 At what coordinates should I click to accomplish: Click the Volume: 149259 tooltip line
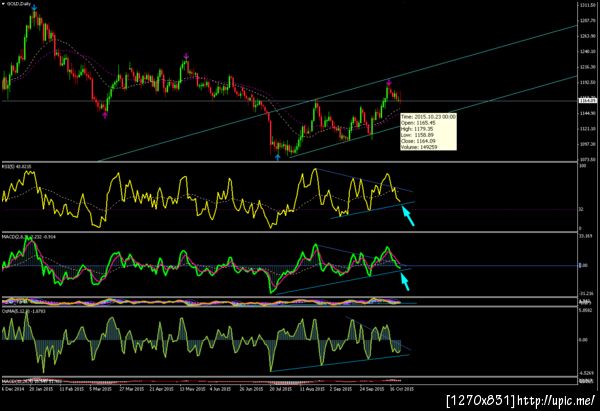coord(419,147)
